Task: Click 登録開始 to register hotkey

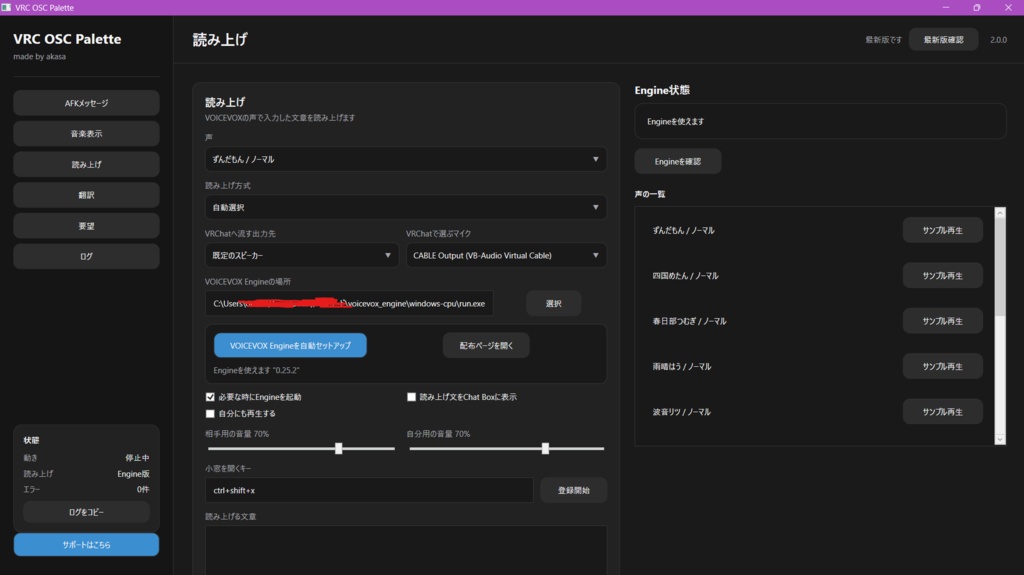Action: [x=573, y=490]
